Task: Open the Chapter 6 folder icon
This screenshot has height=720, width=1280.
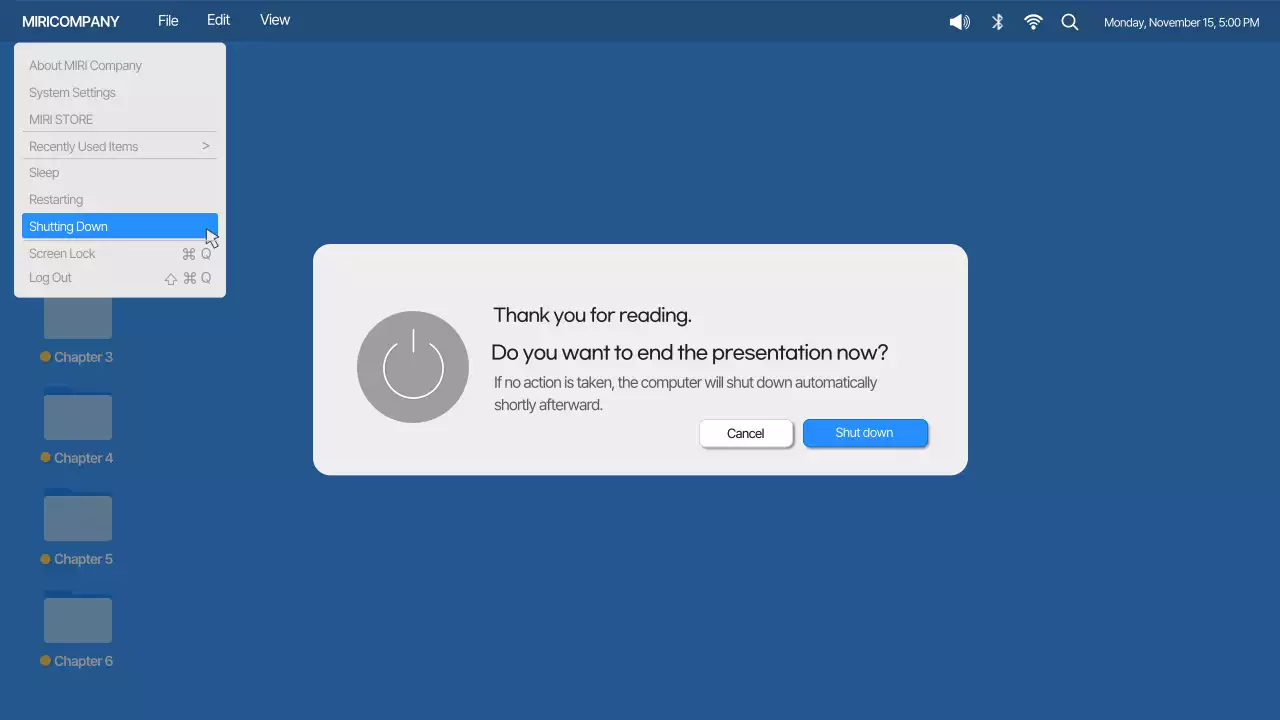Action: [78, 617]
